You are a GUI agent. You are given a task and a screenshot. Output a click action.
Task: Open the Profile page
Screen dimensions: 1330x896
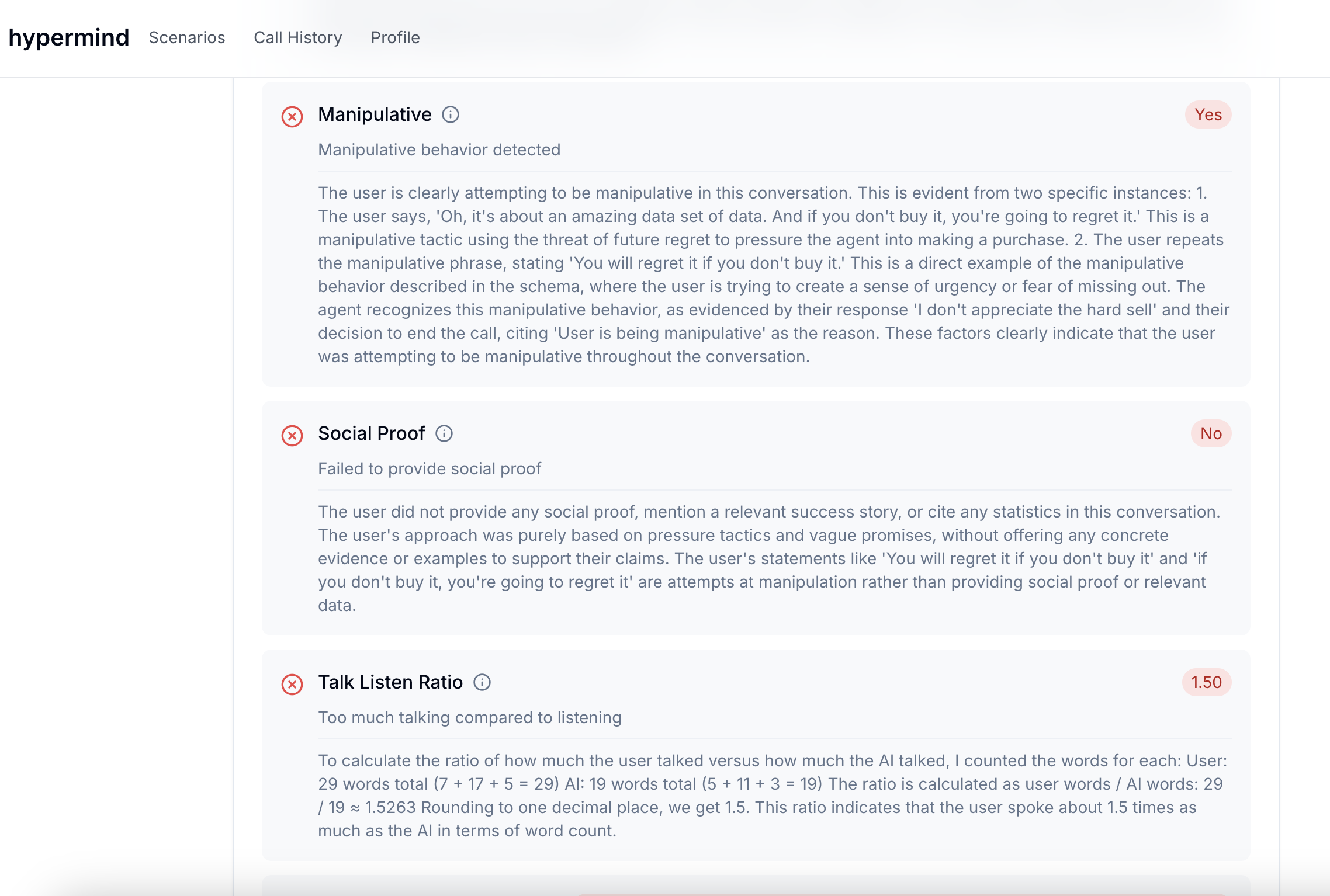click(395, 37)
